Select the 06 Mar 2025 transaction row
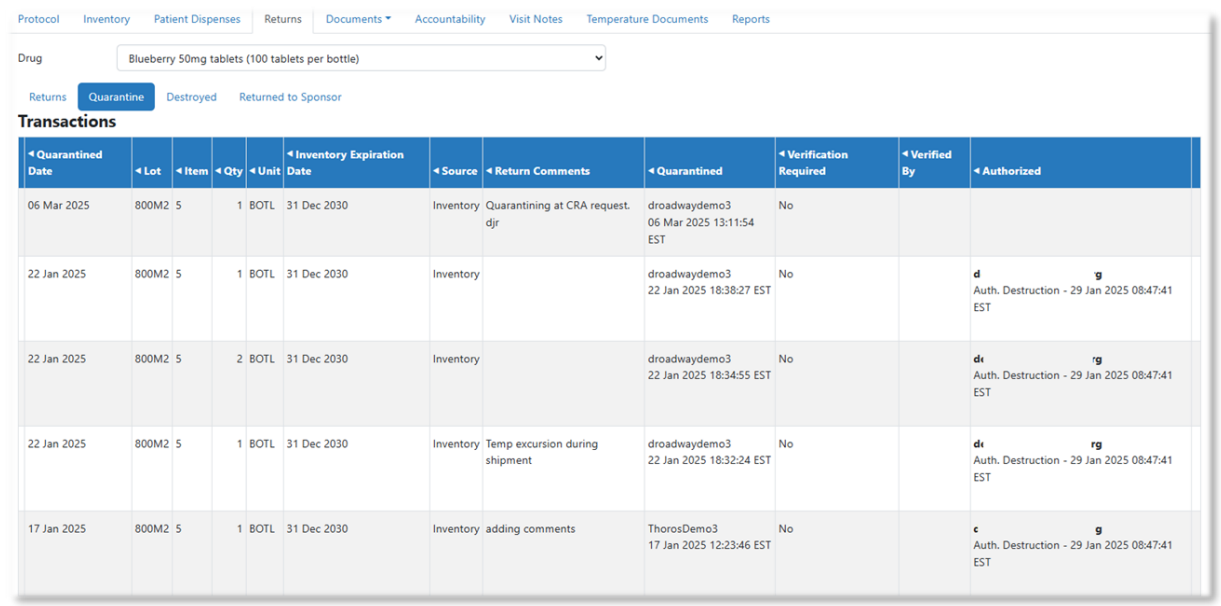The image size is (1221, 606). point(610,222)
